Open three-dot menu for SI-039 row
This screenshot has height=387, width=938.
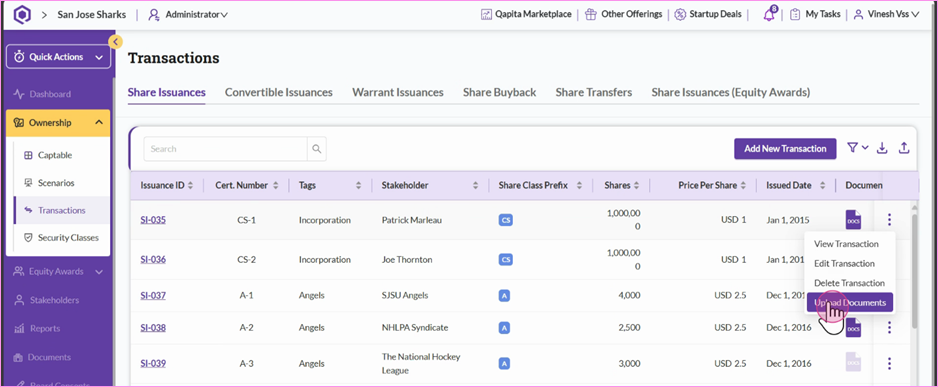[890, 363]
